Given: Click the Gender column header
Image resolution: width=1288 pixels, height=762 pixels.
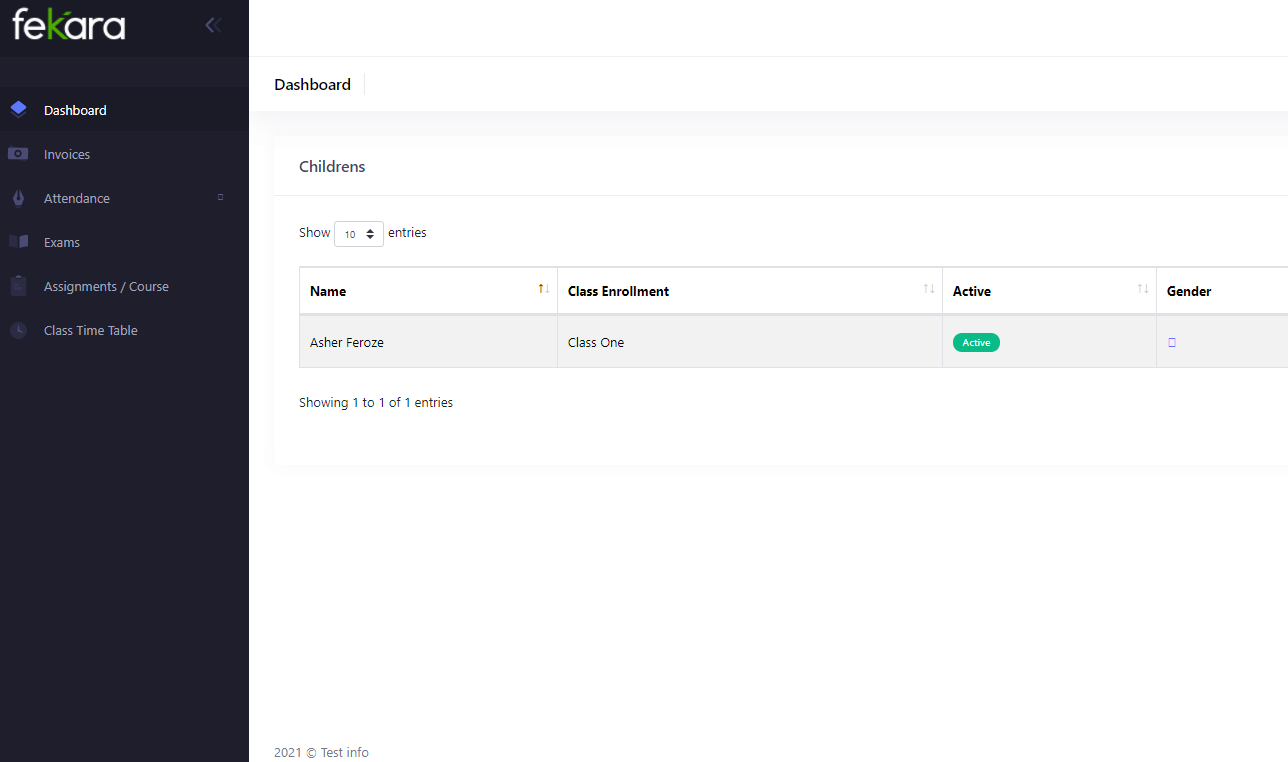Looking at the screenshot, I should pyautogui.click(x=1189, y=291).
